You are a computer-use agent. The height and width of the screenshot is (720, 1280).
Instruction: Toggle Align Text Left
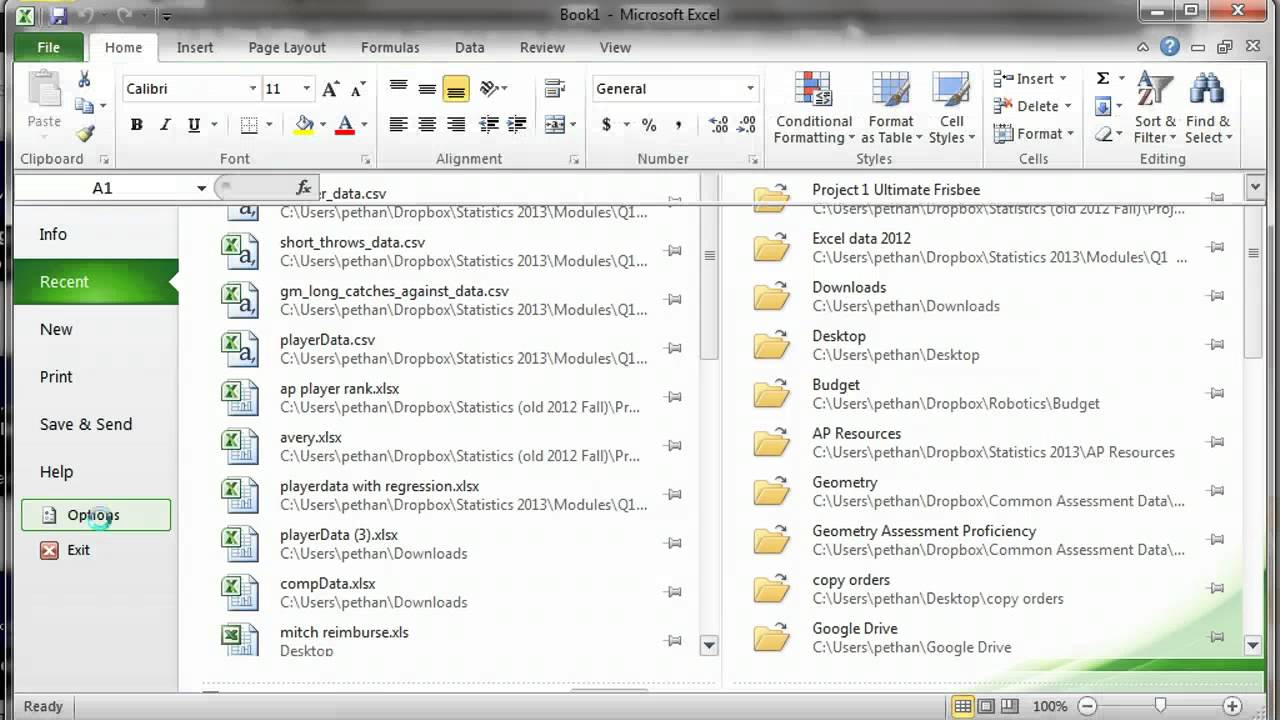pos(398,125)
